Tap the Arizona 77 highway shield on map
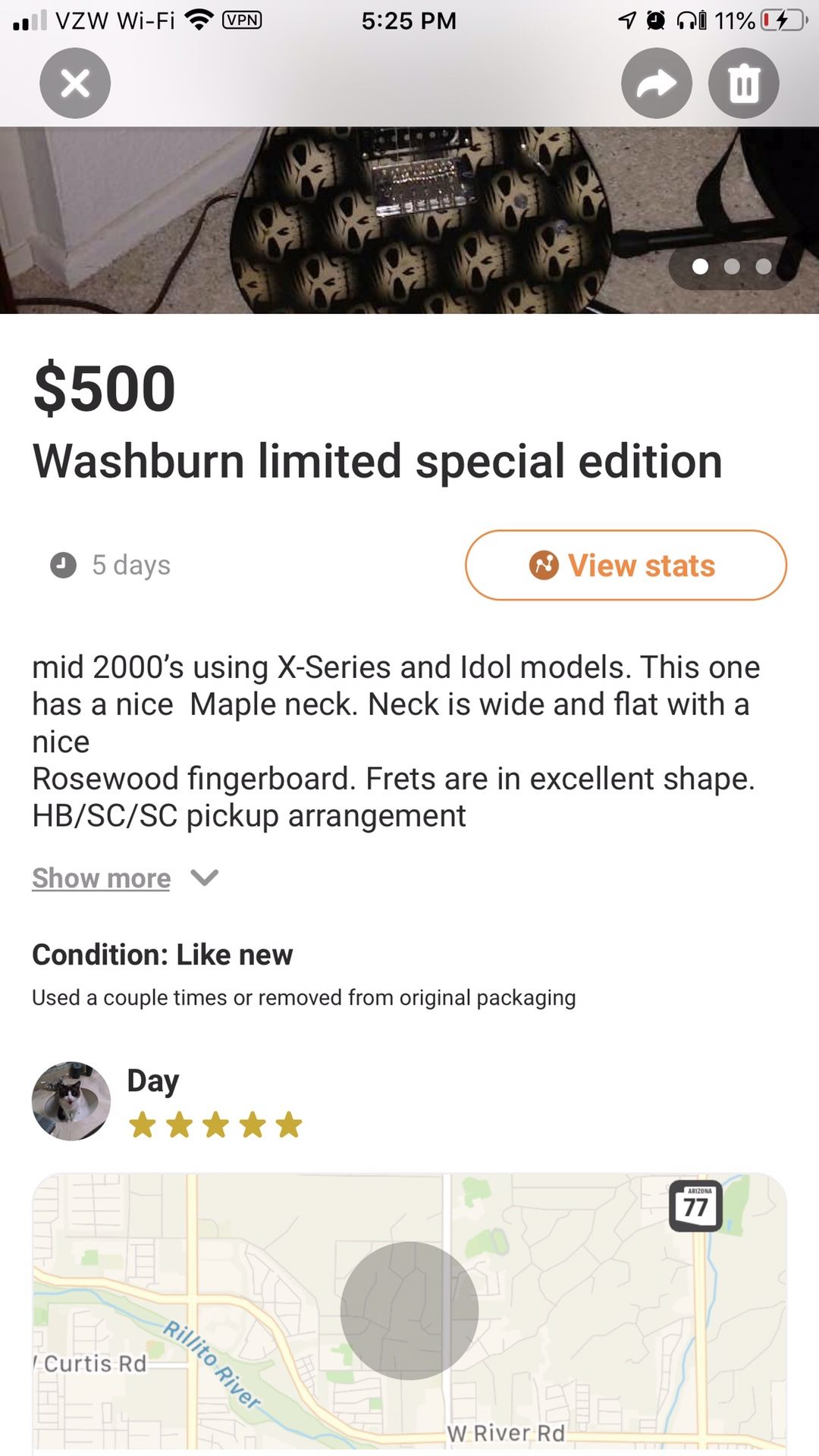Image resolution: width=819 pixels, height=1456 pixels. [695, 1207]
